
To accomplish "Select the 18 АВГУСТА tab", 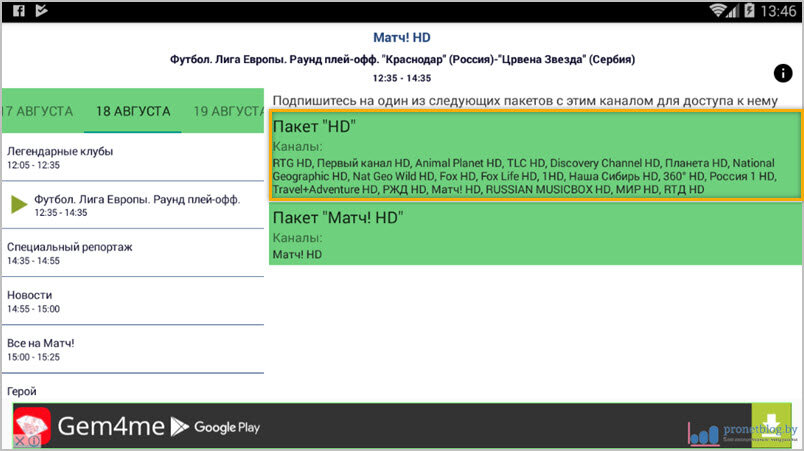I will [x=133, y=111].
